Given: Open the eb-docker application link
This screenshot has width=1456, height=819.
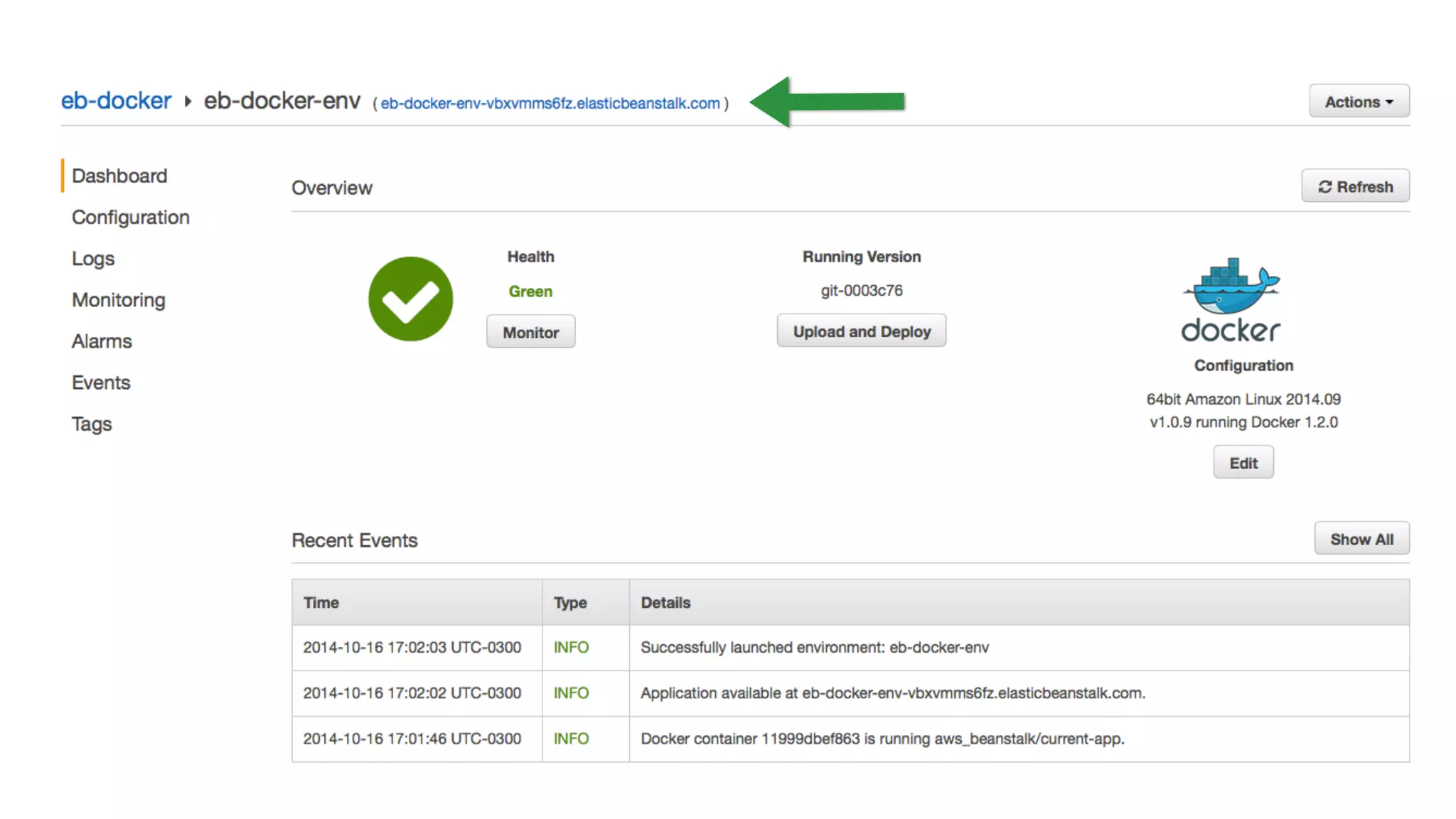Looking at the screenshot, I should pyautogui.click(x=116, y=101).
